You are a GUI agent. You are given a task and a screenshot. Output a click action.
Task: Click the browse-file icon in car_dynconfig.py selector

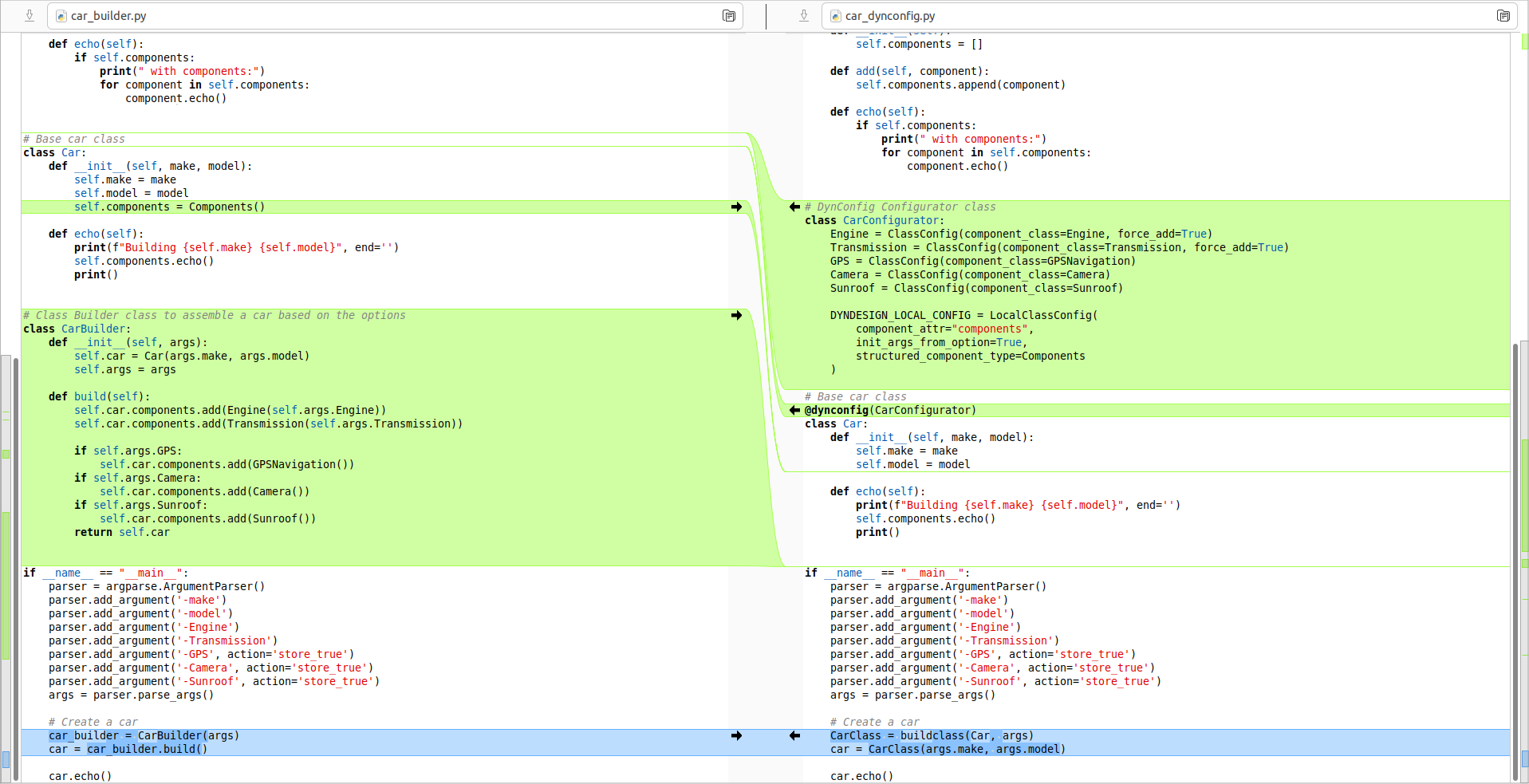point(1503,16)
